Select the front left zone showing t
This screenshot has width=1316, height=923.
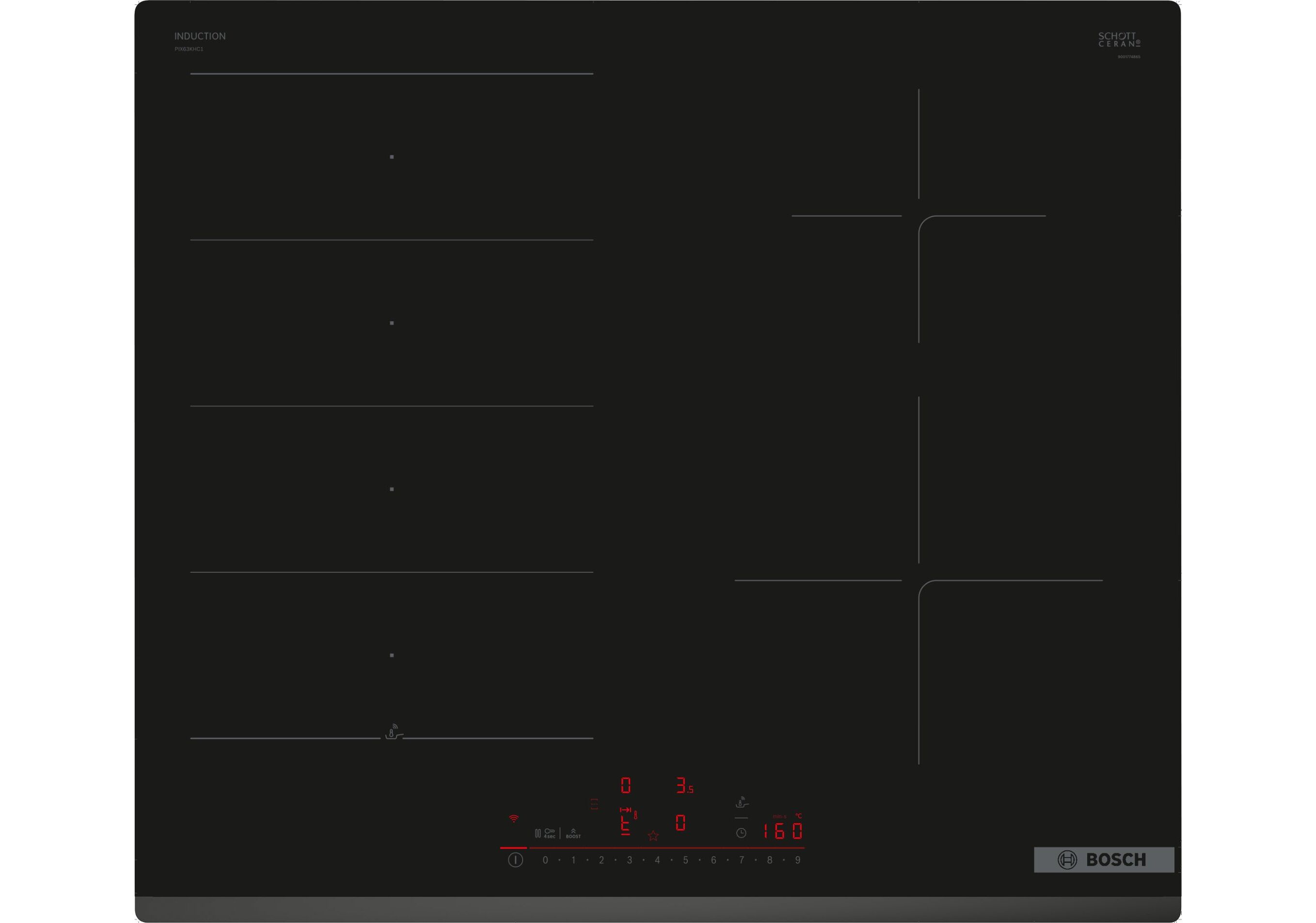tap(626, 826)
